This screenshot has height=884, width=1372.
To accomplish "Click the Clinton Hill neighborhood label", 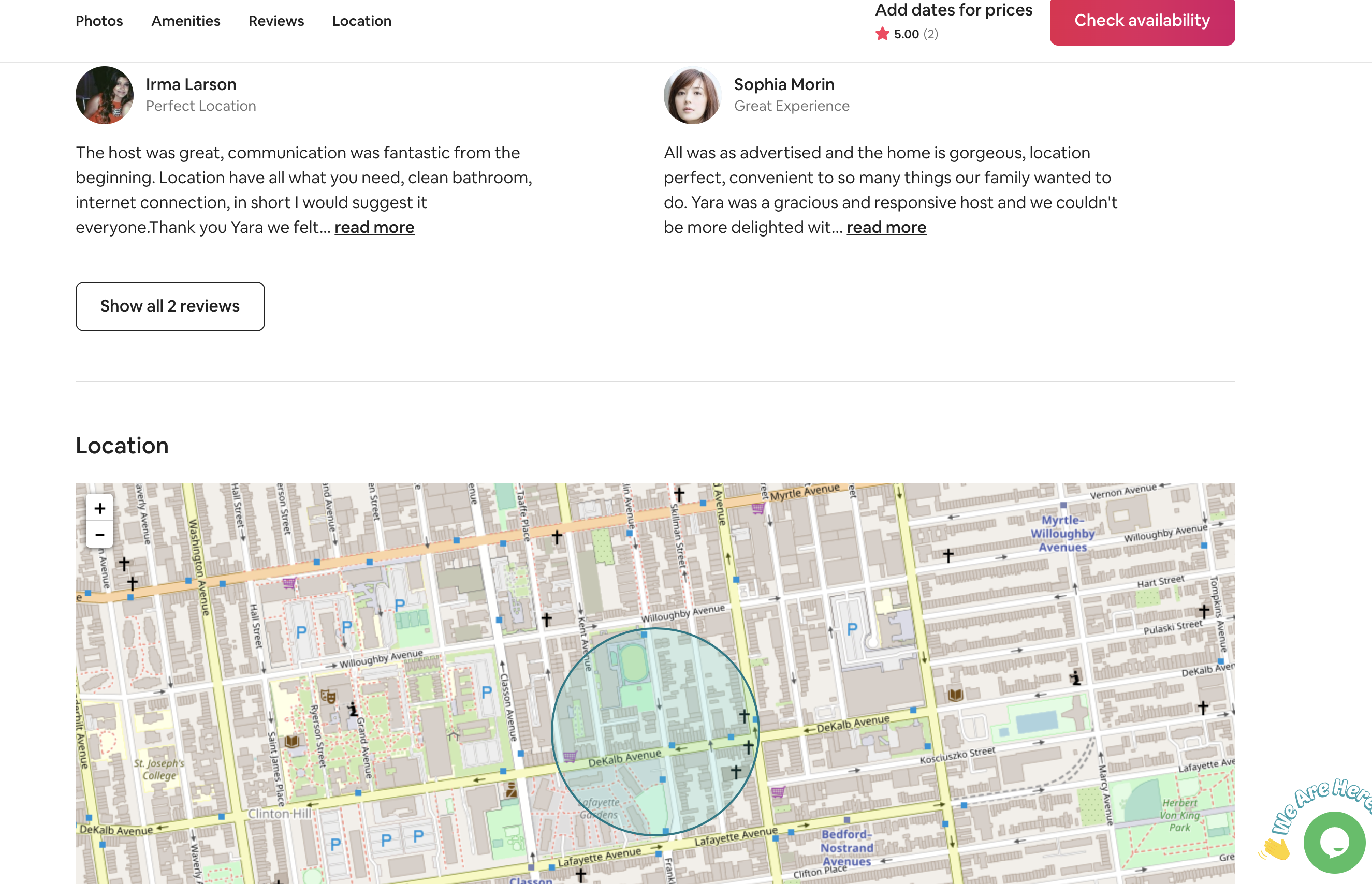I will (280, 814).
